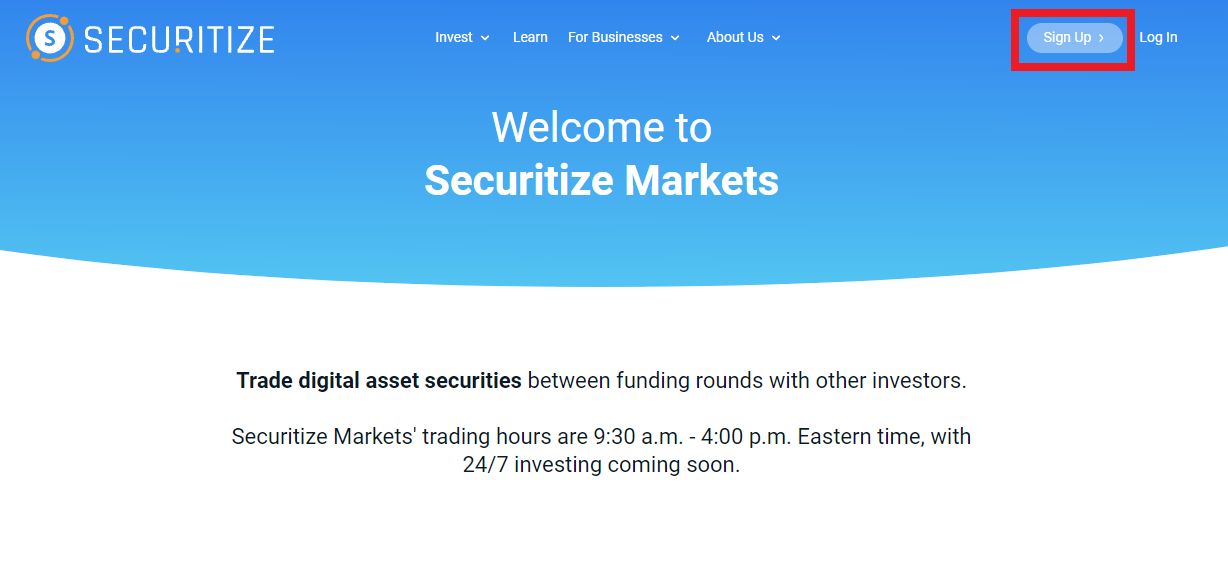The image size is (1228, 567).
Task: Open the About Us menu
Action: [735, 37]
